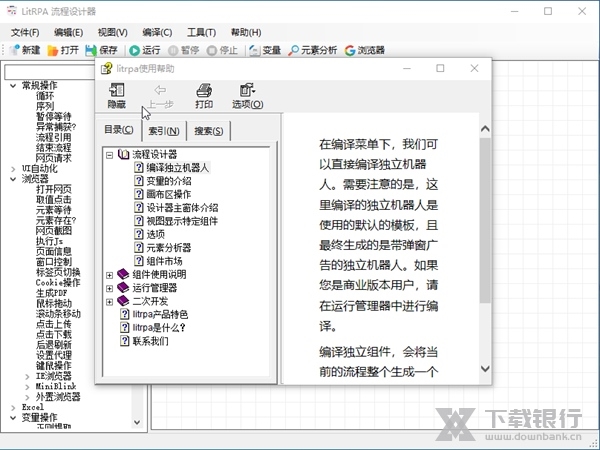600x450 pixels.
Task: Click the litrpa使用帮助 title icon
Action: point(106,68)
